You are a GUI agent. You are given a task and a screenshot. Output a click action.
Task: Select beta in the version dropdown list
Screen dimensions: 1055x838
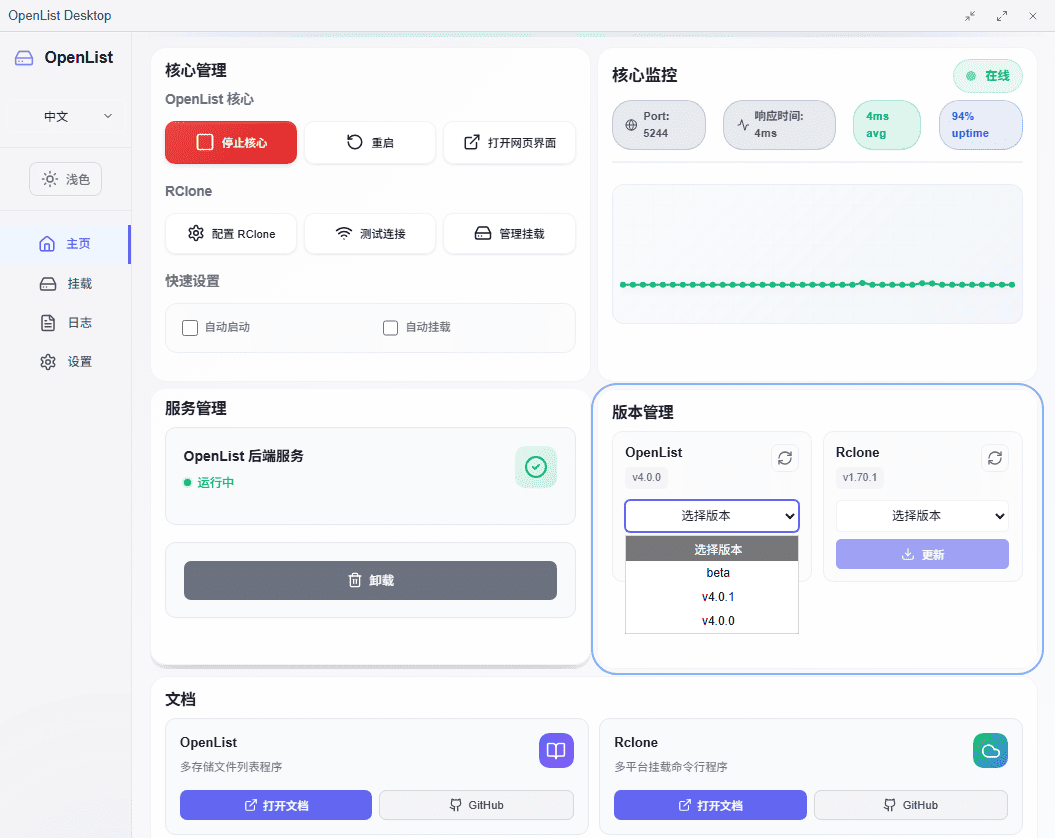pyautogui.click(x=718, y=572)
